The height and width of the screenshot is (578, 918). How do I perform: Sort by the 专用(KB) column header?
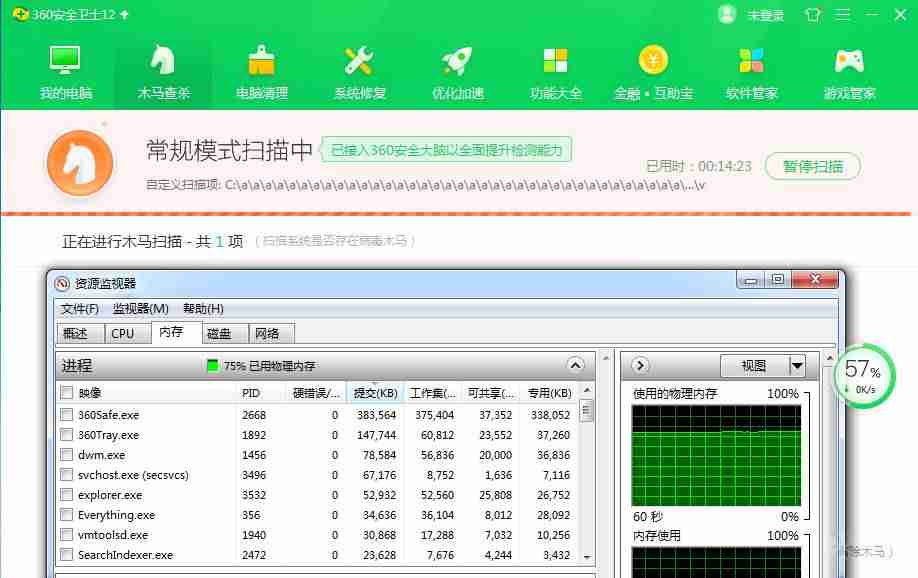pos(549,392)
